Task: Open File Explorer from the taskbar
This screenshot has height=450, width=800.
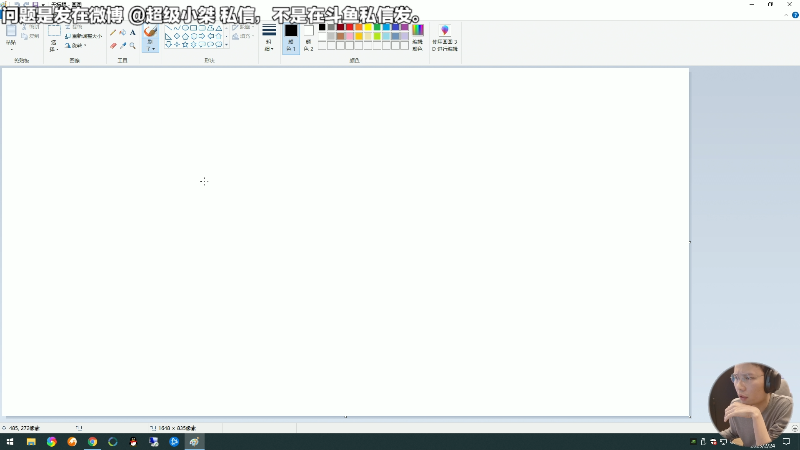Action: click(x=31, y=442)
